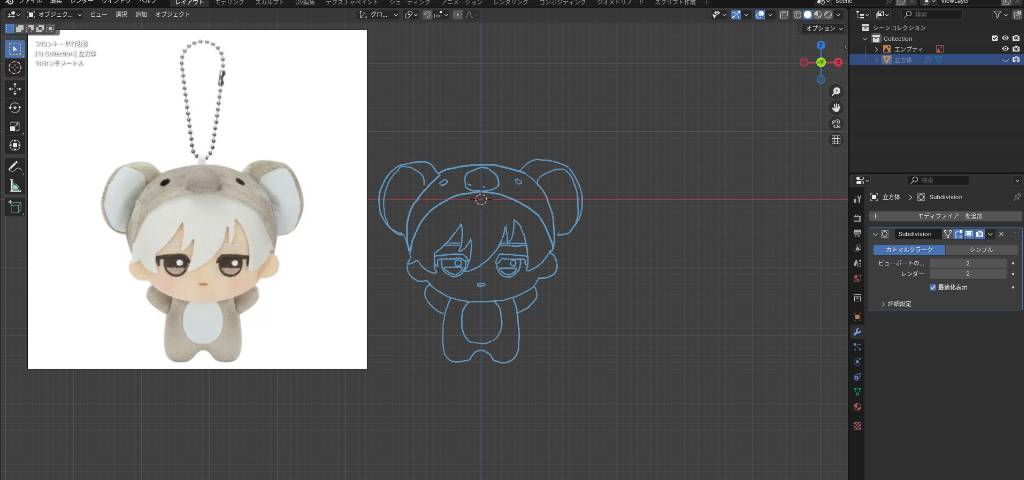Click the レンダー subdivision level field
1024x480 pixels.
[968, 273]
